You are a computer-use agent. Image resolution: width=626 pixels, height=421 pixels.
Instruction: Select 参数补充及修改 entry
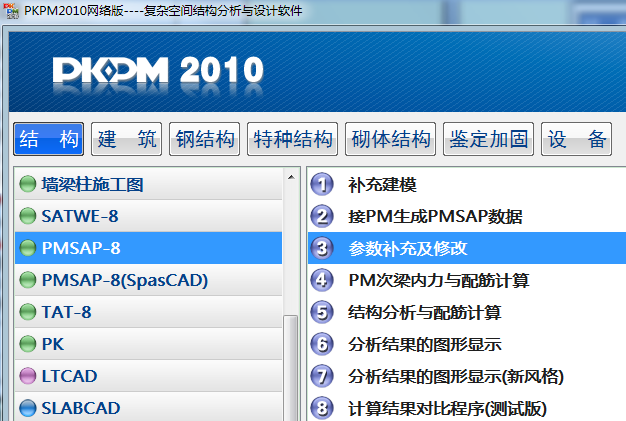click(x=467, y=248)
